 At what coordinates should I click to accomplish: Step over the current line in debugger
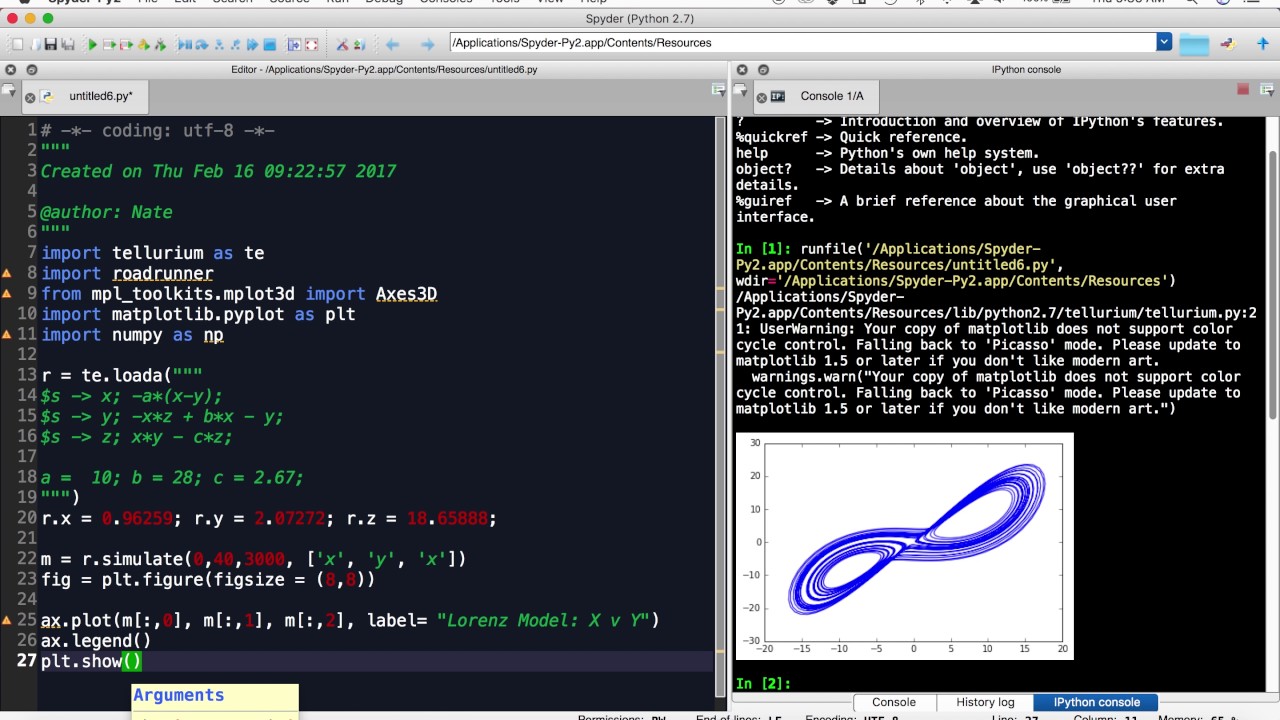[202, 44]
